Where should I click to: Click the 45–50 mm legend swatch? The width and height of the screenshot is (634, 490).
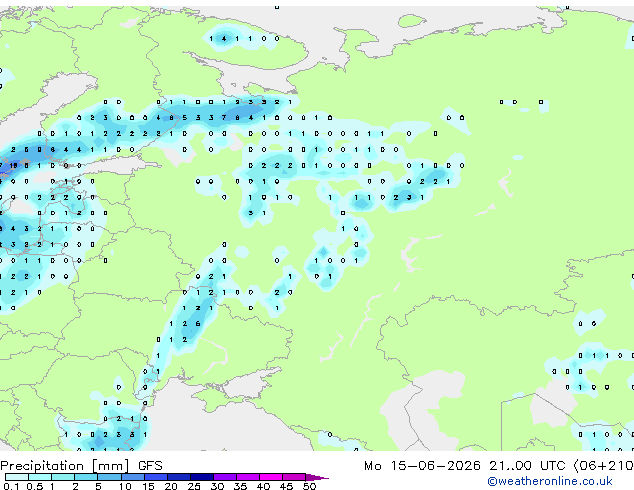click(294, 477)
